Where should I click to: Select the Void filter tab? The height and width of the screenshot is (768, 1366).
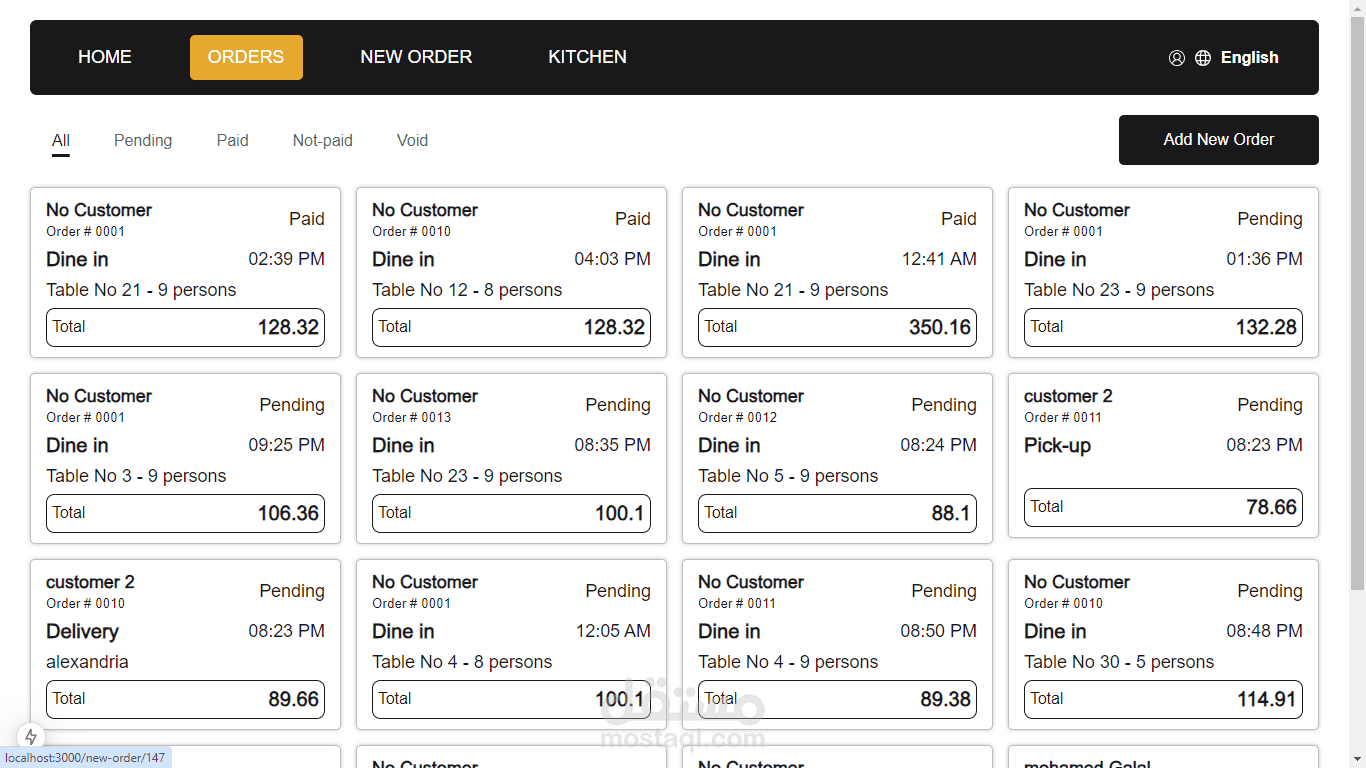(412, 141)
